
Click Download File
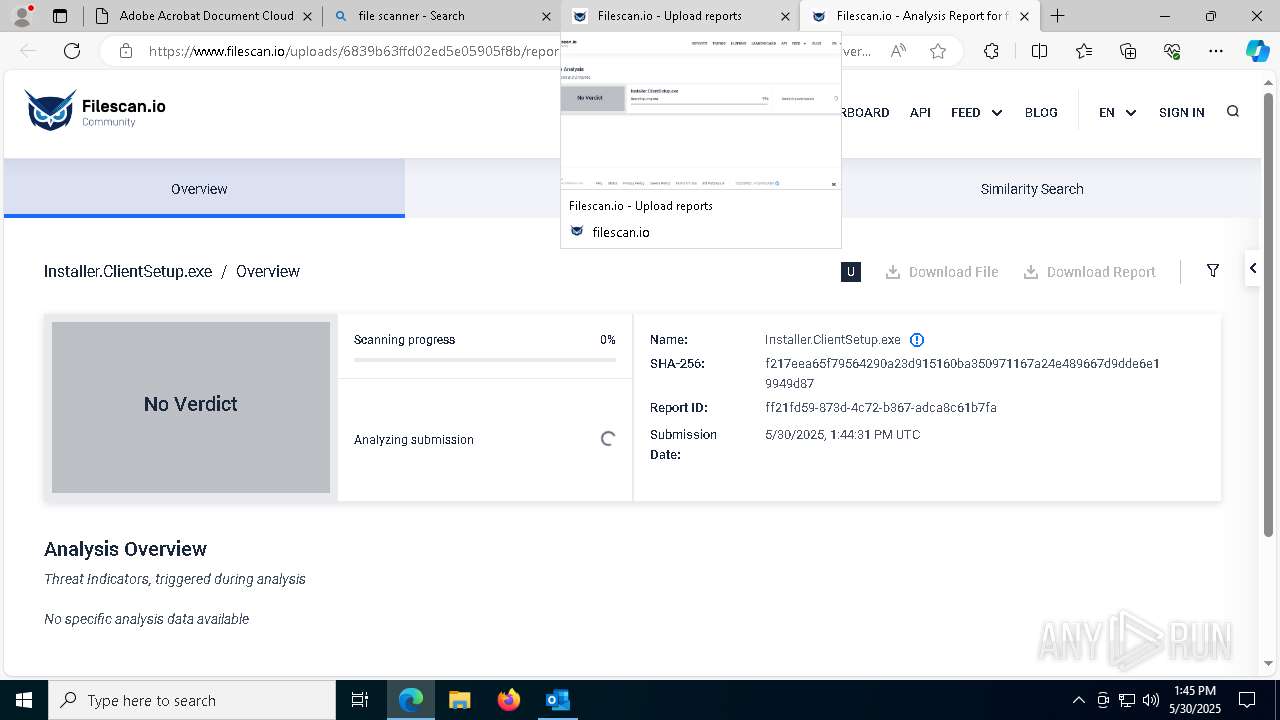pyautogui.click(x=942, y=272)
